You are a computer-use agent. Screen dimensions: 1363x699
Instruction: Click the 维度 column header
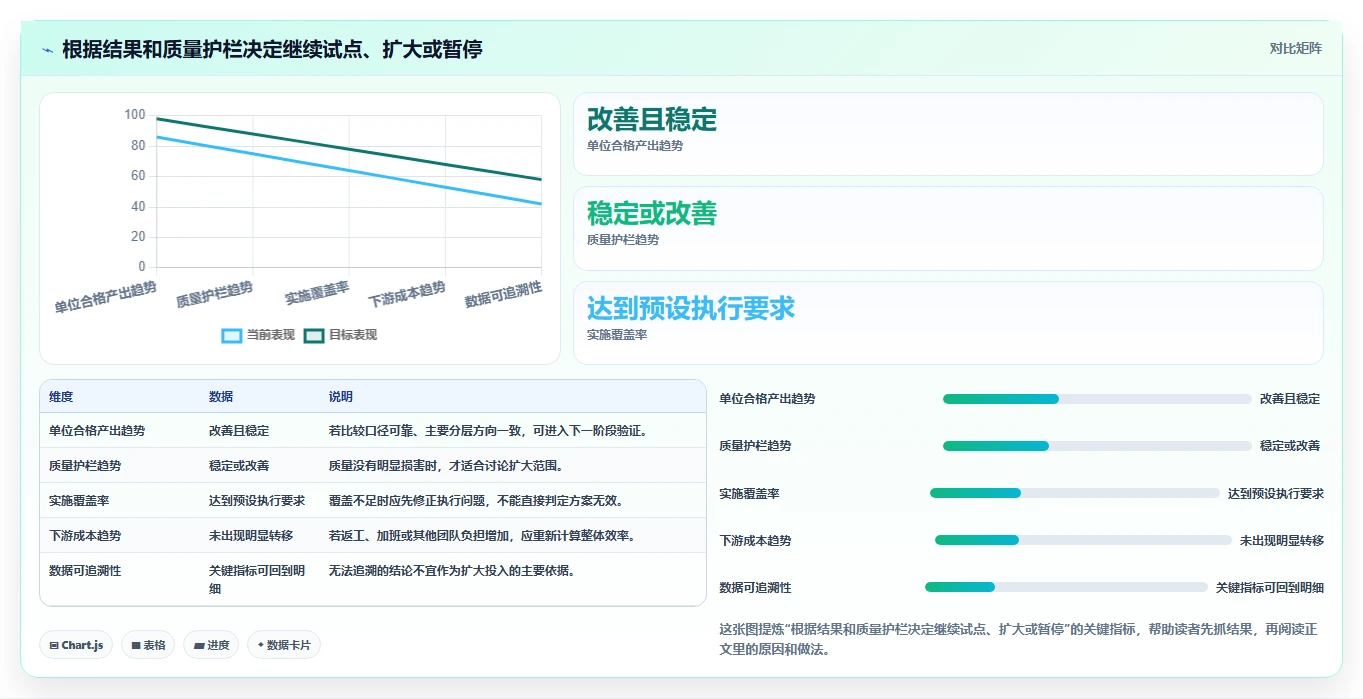coord(61,397)
